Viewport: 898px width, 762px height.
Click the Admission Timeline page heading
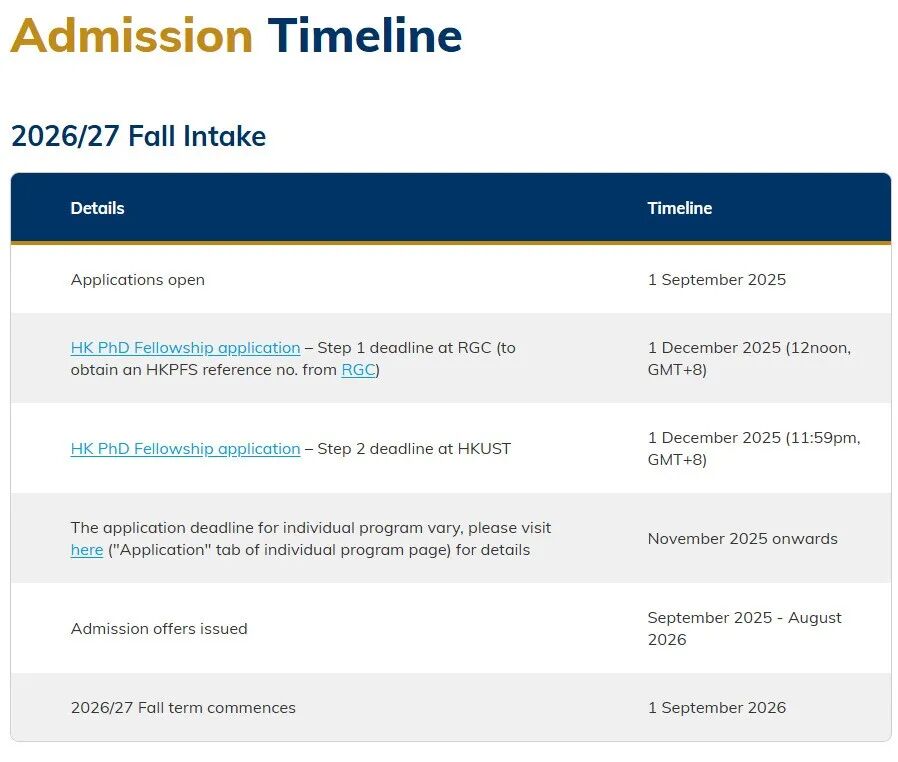tap(237, 36)
